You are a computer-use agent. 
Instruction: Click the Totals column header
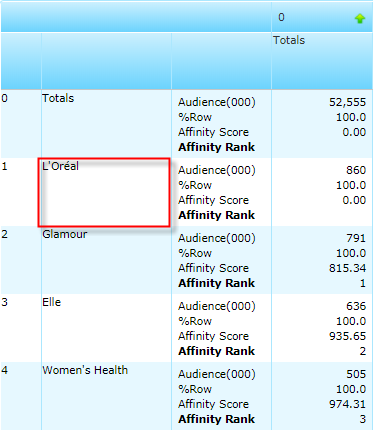point(289,40)
